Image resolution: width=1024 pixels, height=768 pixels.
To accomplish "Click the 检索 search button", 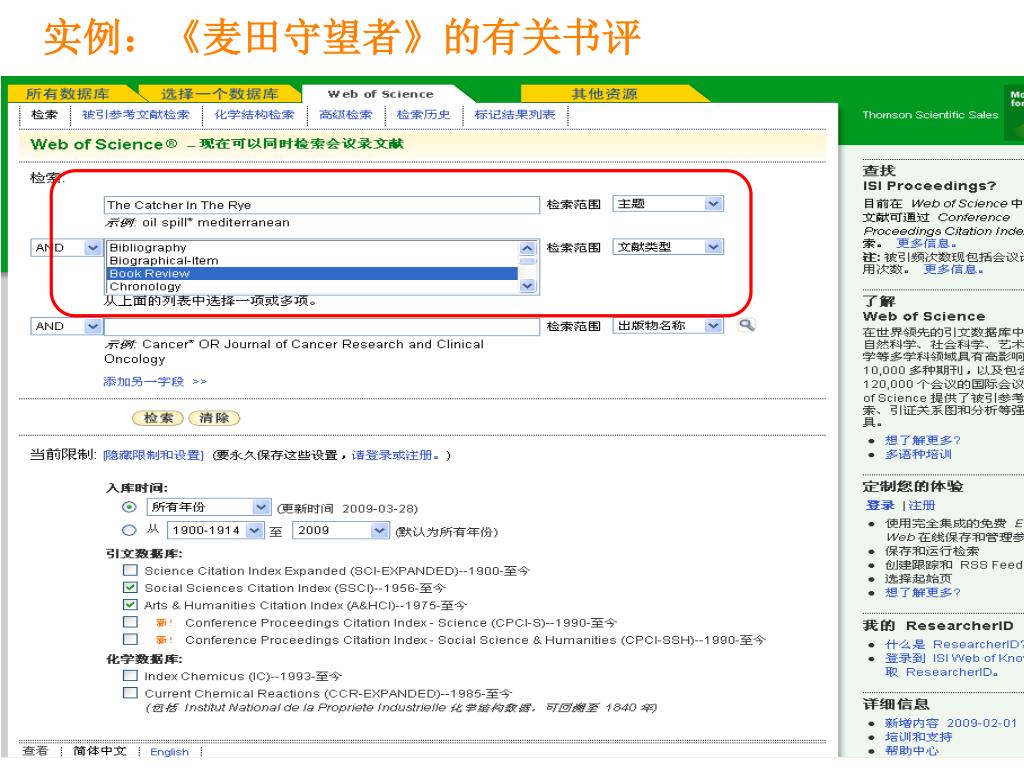I will [158, 418].
